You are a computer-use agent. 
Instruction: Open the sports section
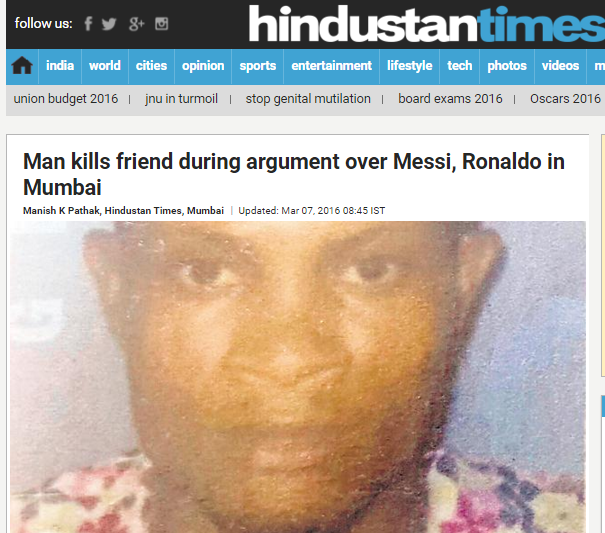(258, 66)
